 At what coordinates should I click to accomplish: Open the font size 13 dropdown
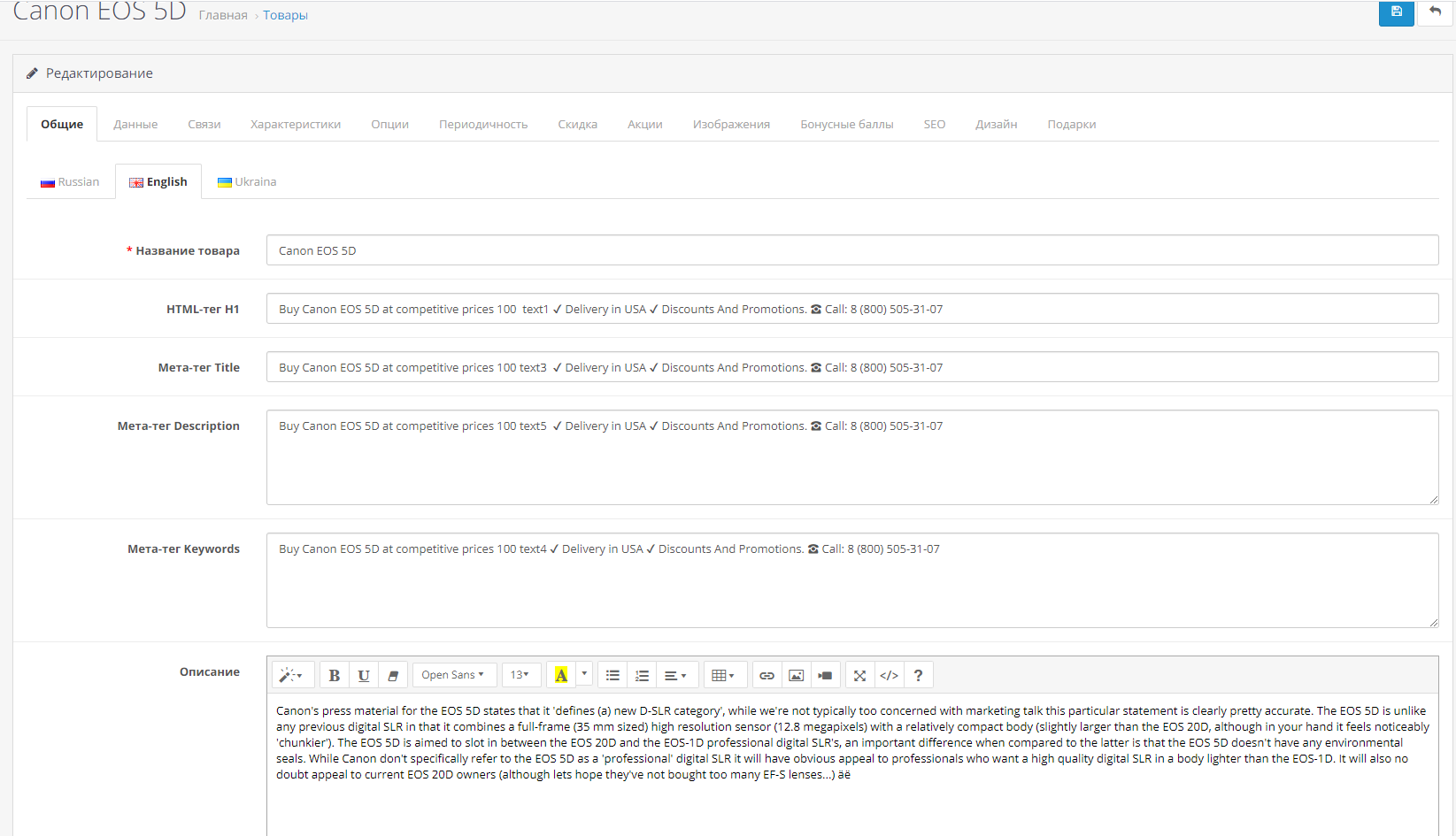coord(520,675)
